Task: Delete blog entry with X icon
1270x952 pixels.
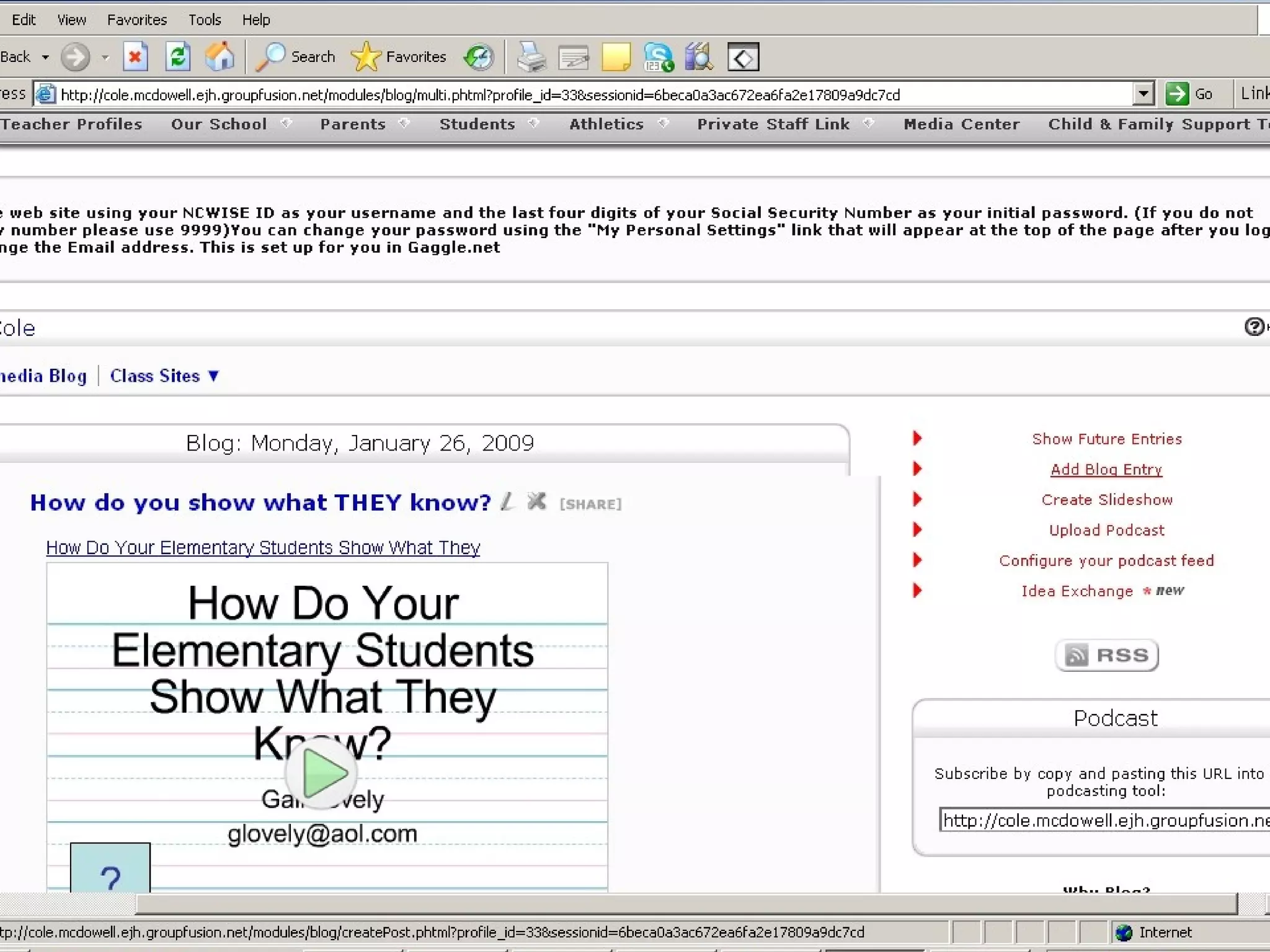Action: (x=536, y=501)
